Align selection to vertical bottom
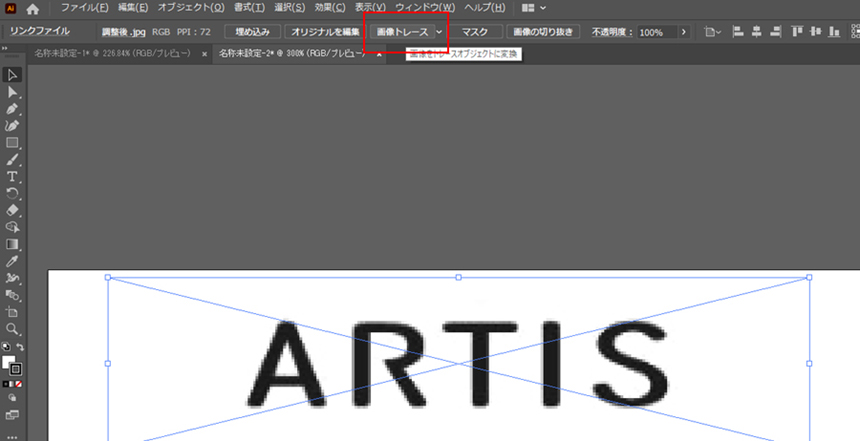Viewport: 860px width, 441px height. (834, 32)
